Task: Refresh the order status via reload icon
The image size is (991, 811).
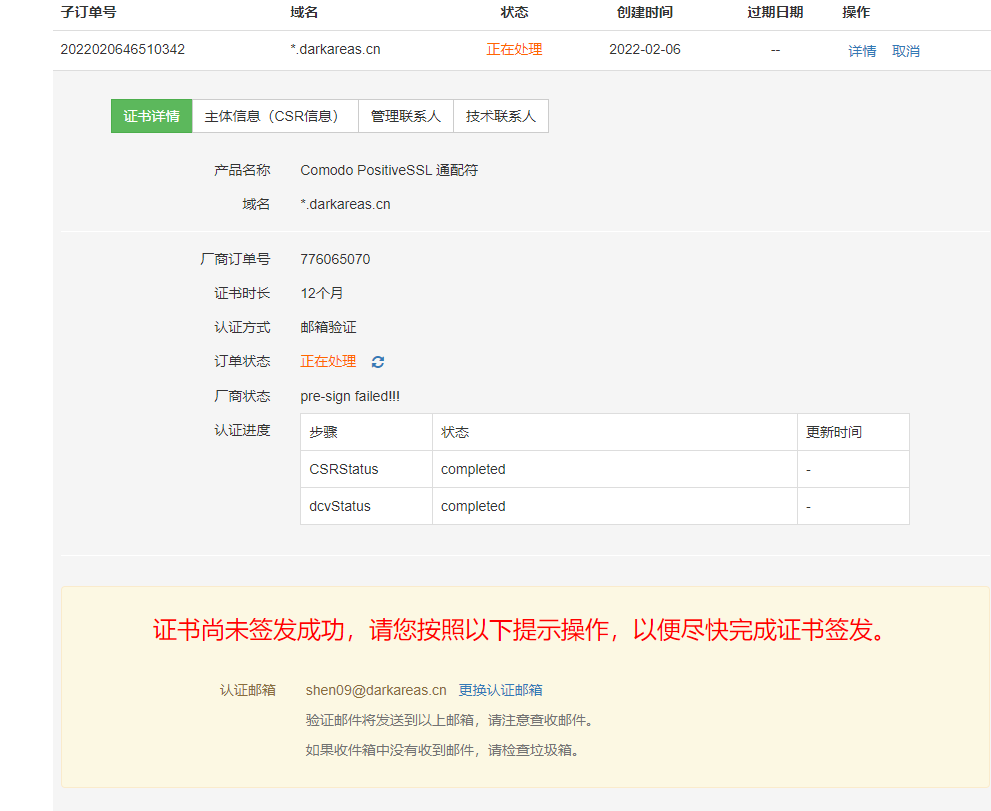Action: [x=378, y=362]
